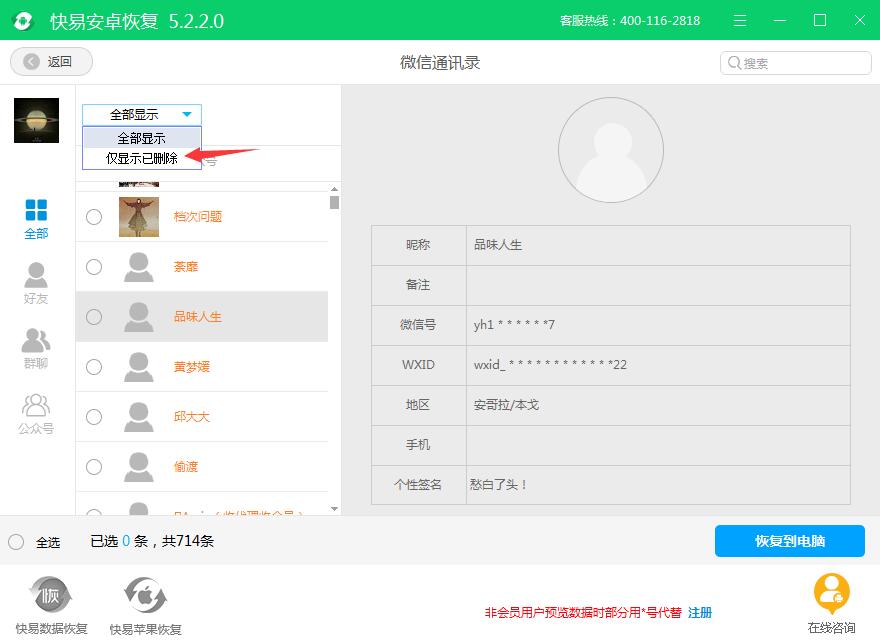Click region value 安哥拉/本戈
880x640 pixels.
pos(506,405)
